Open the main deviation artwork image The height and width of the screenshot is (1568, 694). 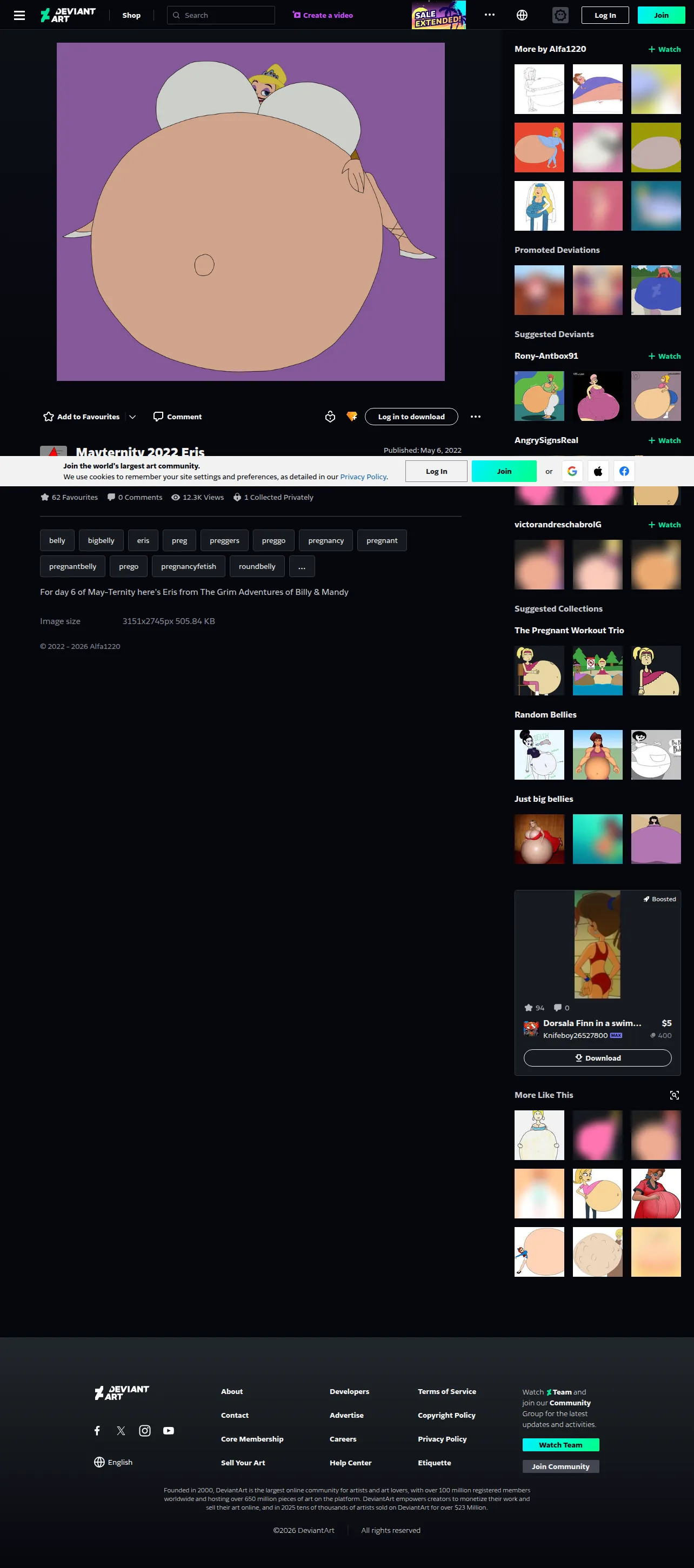tap(251, 212)
